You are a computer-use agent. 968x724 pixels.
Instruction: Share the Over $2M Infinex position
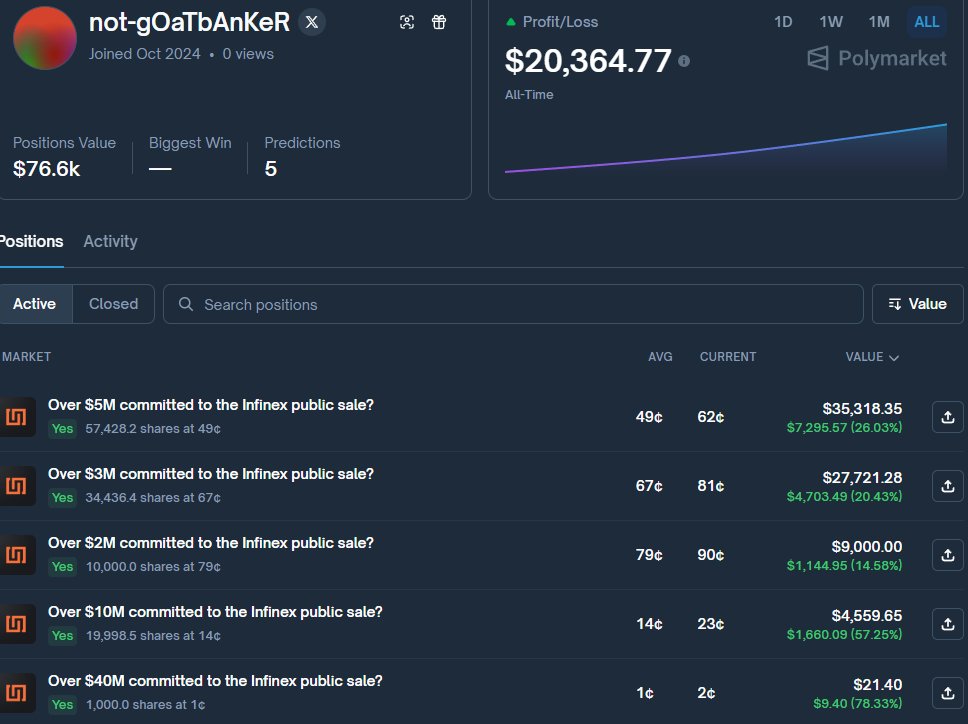point(948,555)
